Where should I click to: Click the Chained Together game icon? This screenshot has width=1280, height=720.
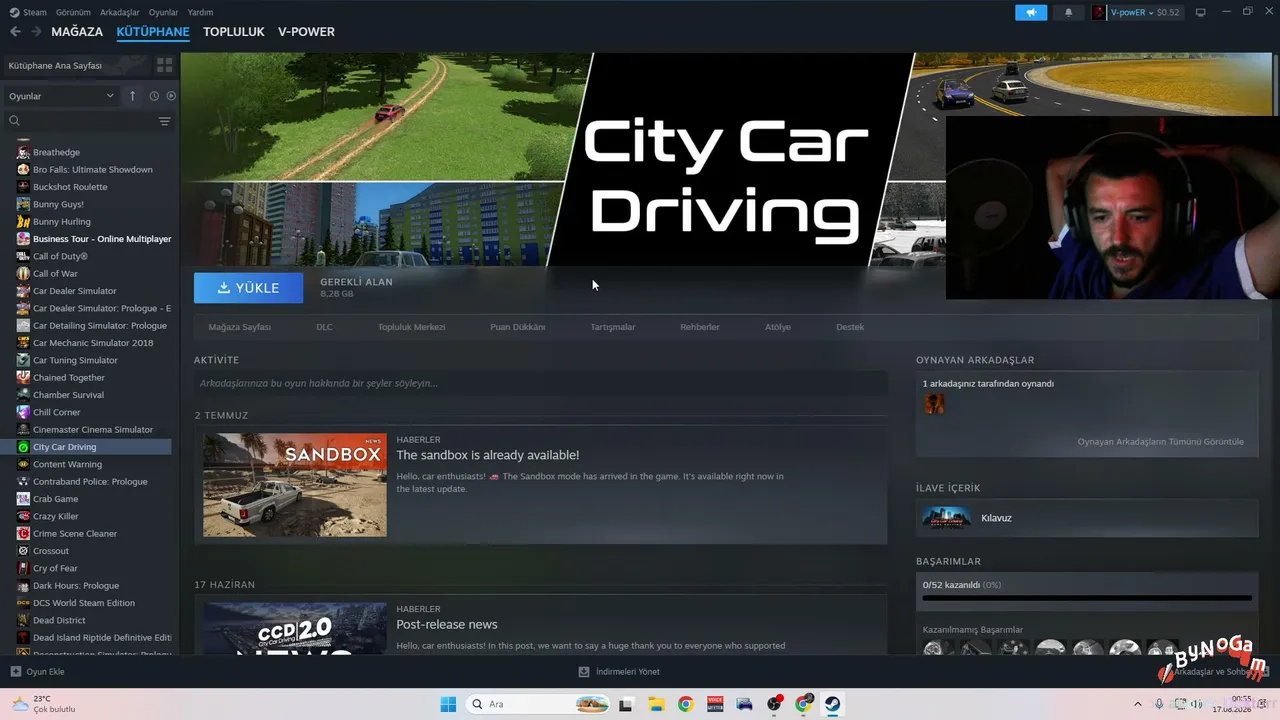(x=23, y=378)
